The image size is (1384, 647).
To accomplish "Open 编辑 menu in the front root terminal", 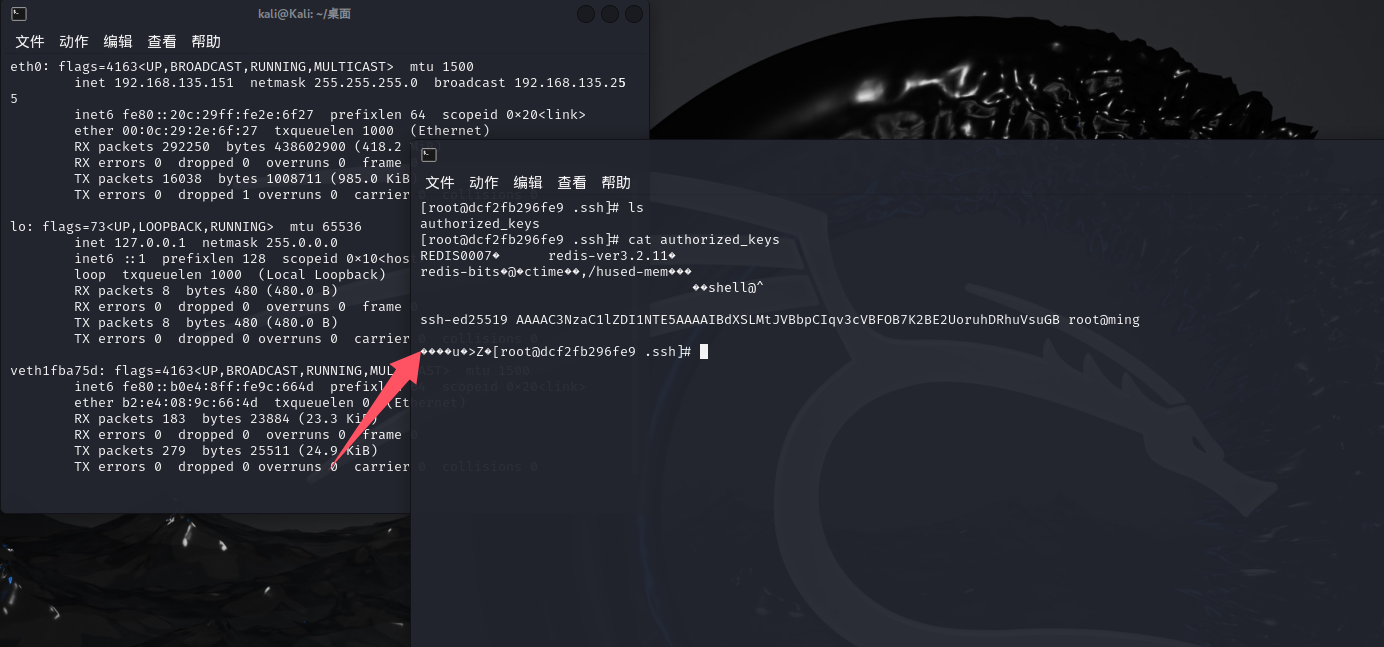I will [x=528, y=183].
